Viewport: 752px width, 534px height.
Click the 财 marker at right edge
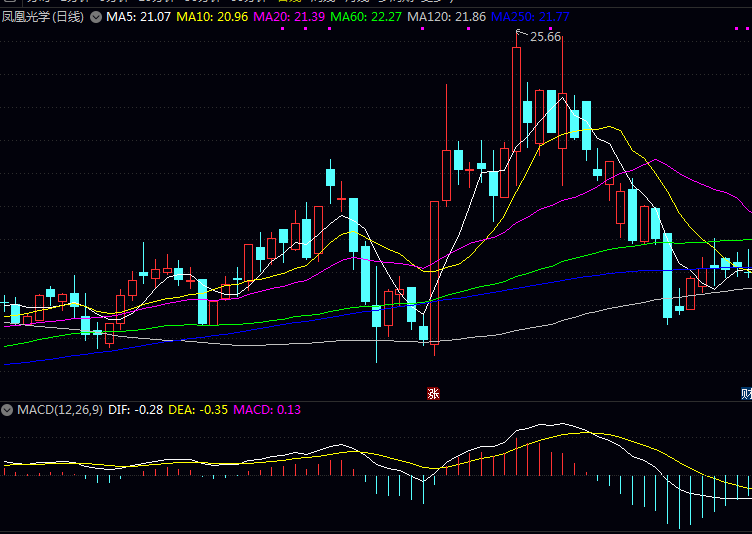click(x=747, y=393)
